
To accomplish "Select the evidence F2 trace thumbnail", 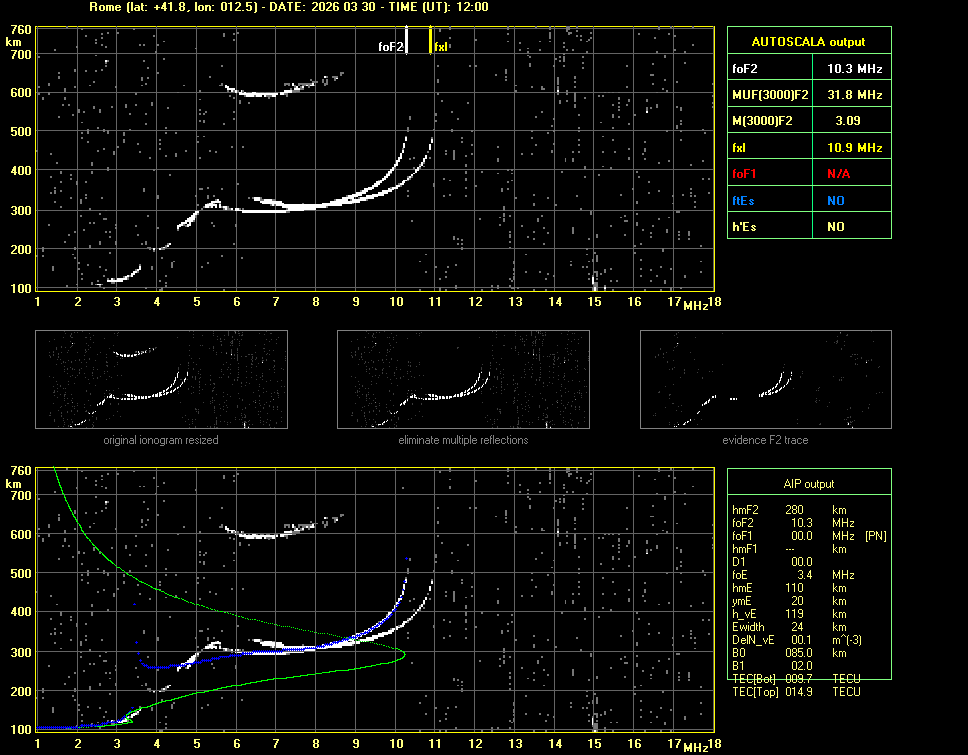I will [x=765, y=379].
